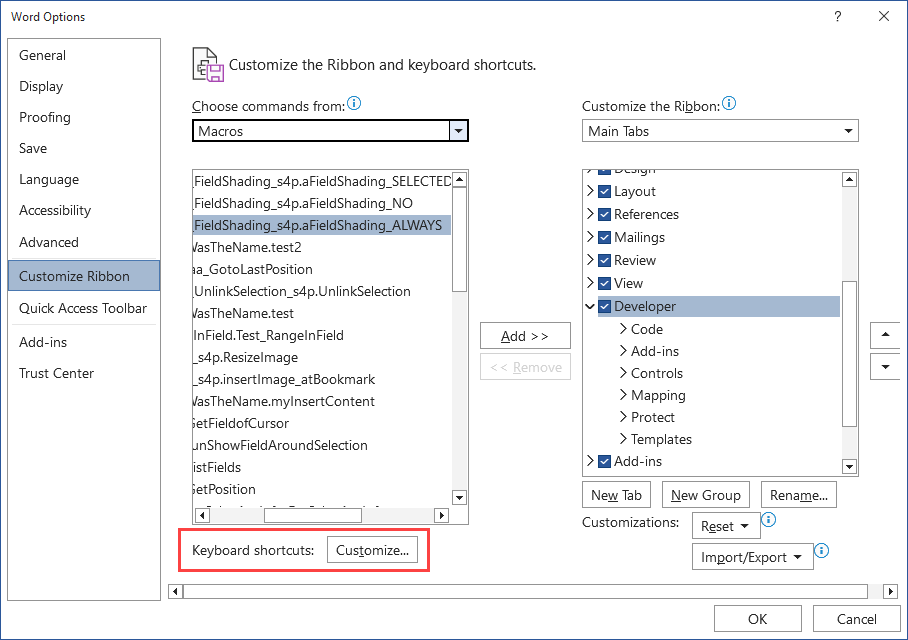Click dialog bottom scrollbar right arrow
The width and height of the screenshot is (908, 640).
[x=891, y=591]
